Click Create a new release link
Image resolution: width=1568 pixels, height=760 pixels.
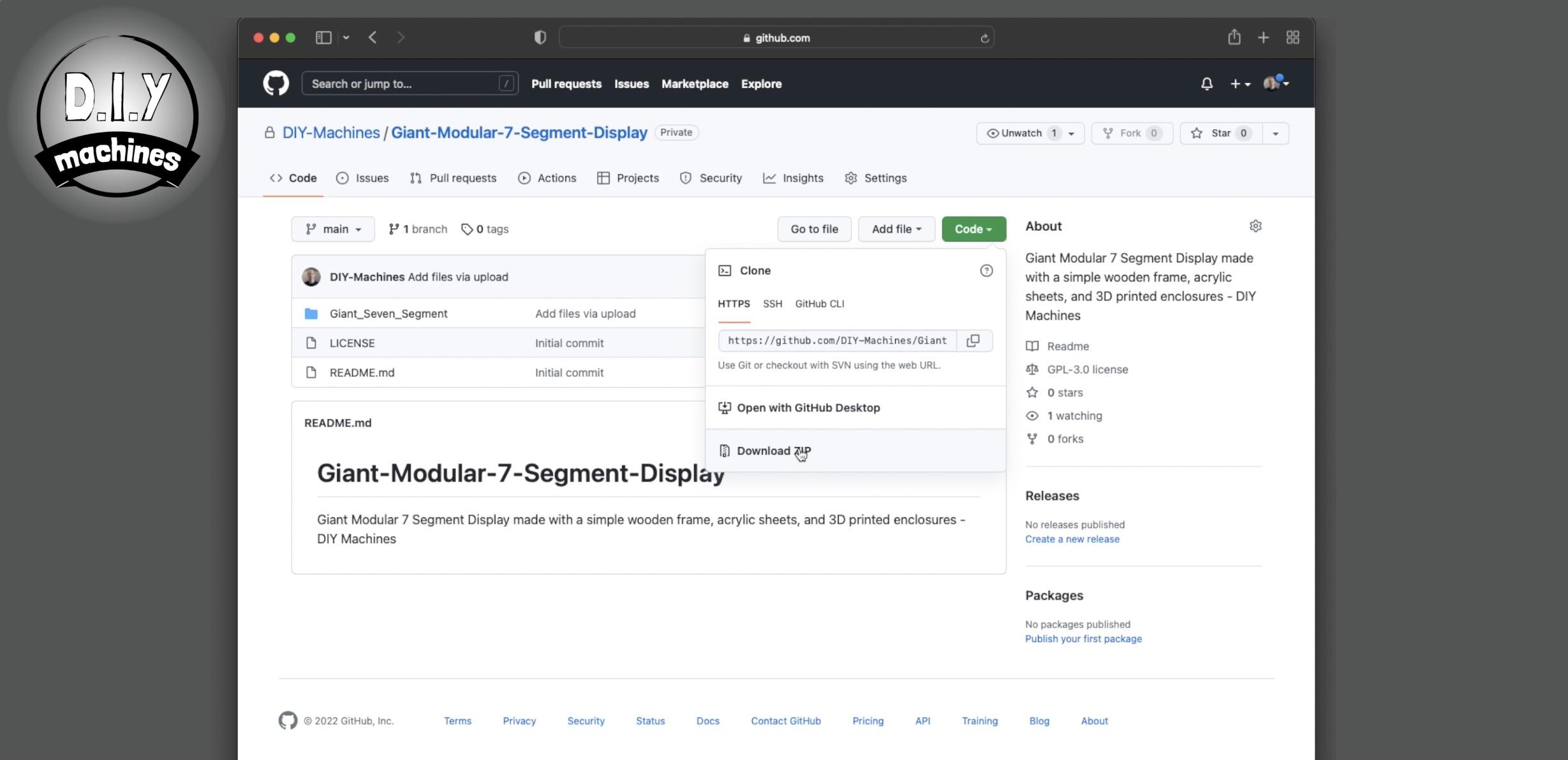[1072, 538]
